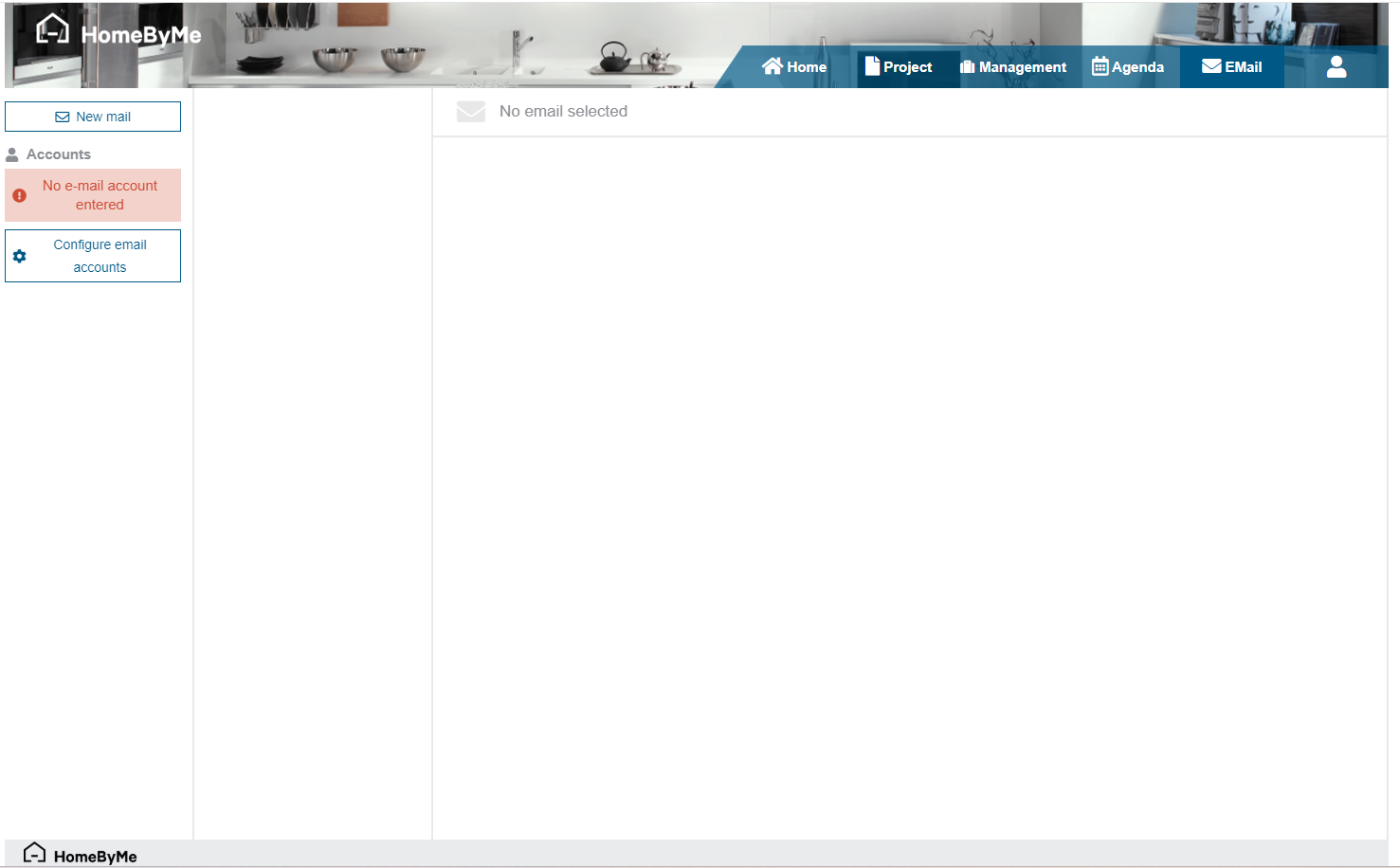
Task: Open Configure email accounts
Action: point(100,256)
